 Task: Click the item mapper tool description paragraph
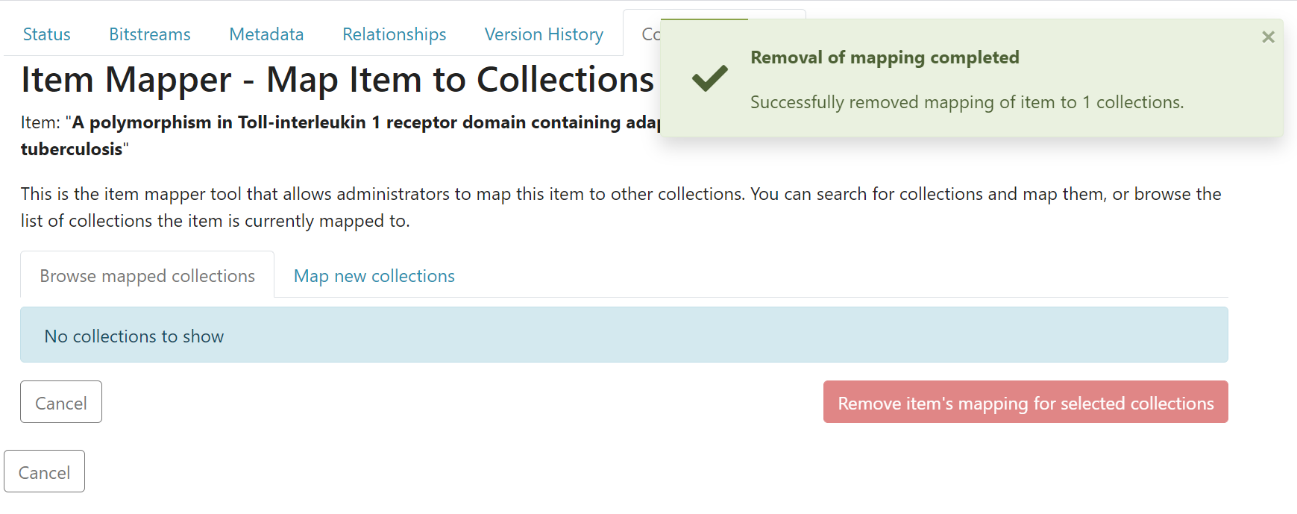click(620, 207)
